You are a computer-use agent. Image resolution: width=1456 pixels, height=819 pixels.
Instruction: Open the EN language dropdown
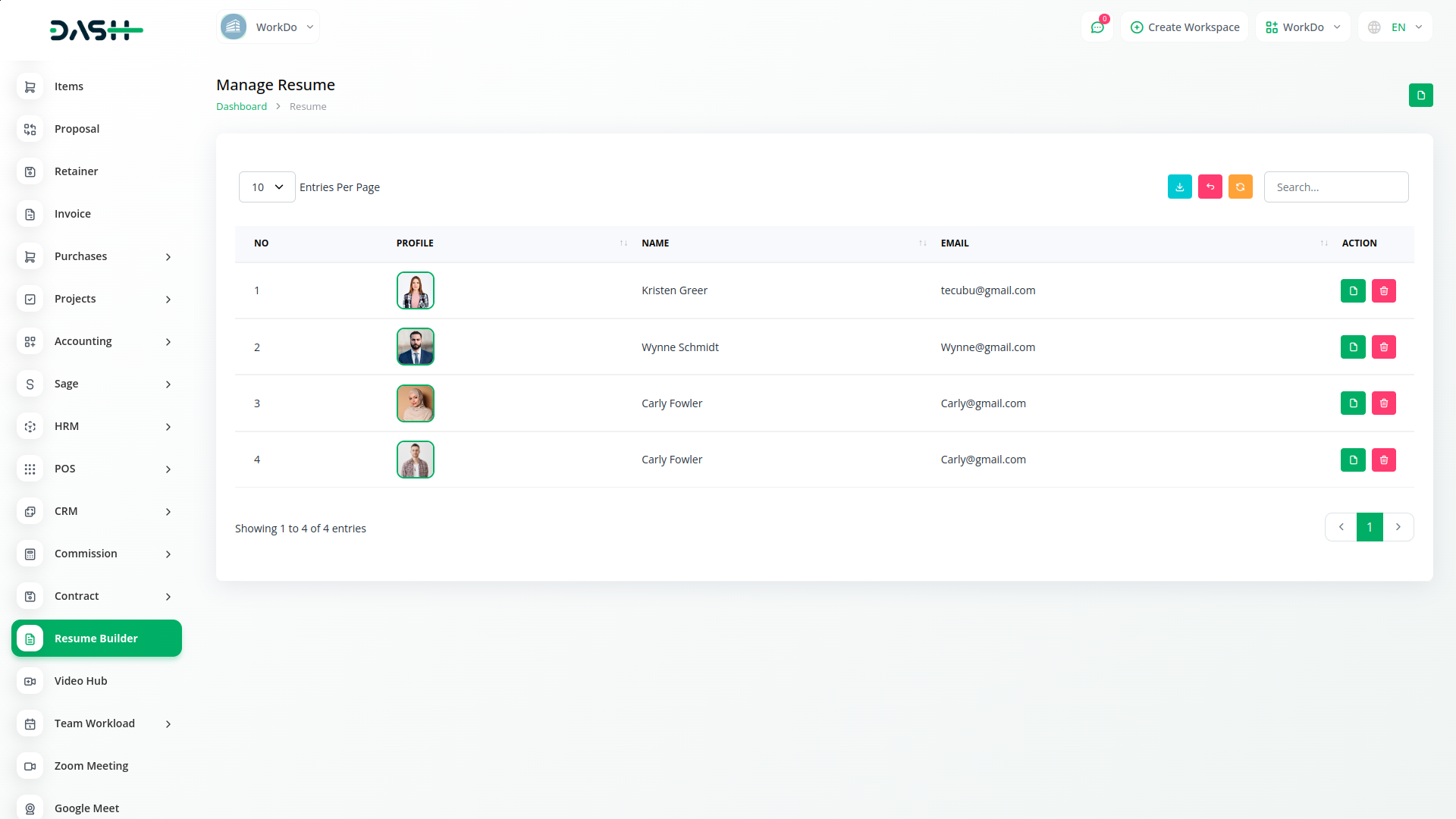click(x=1395, y=27)
